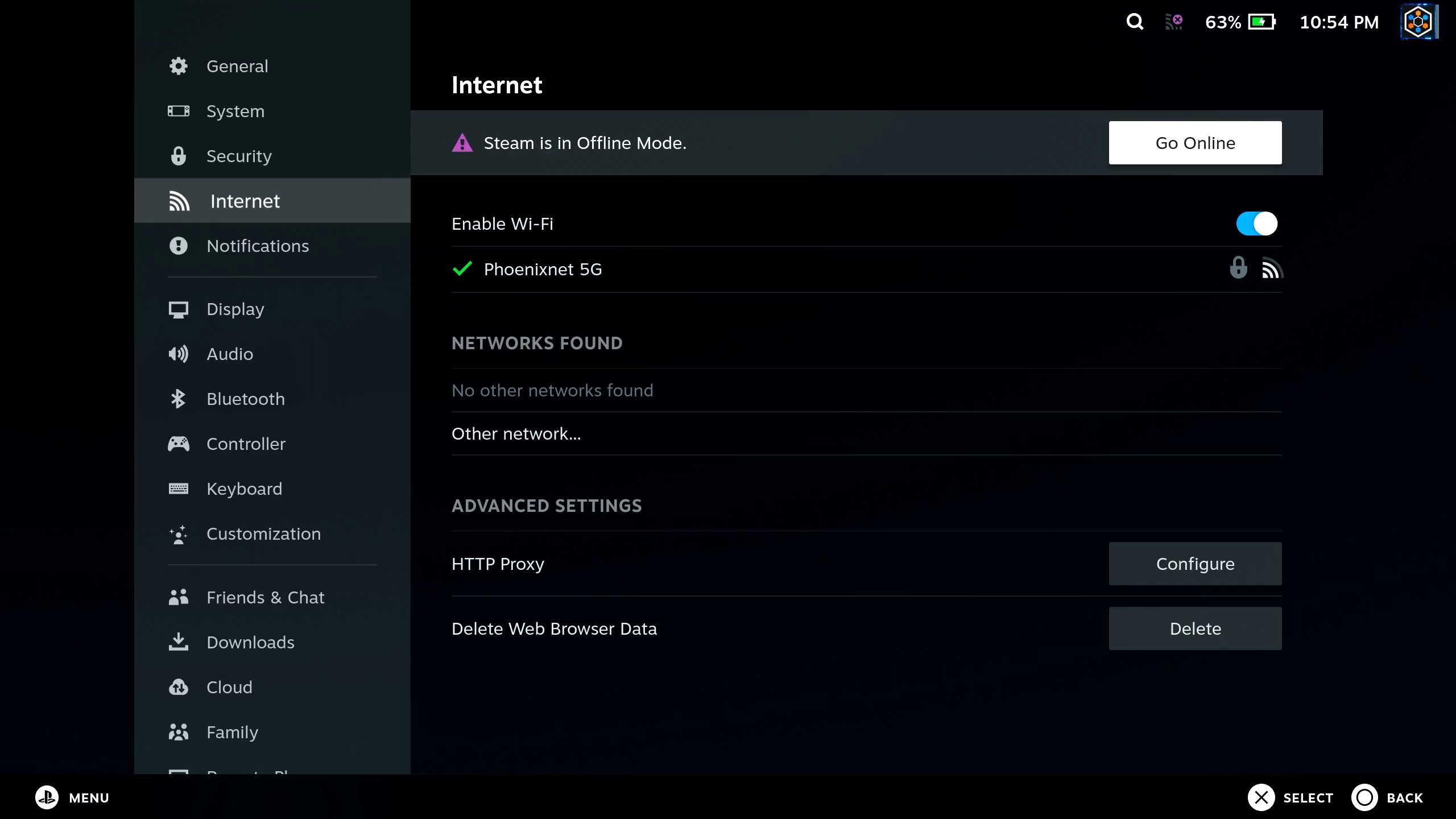This screenshot has width=1456, height=819.
Task: Click the Wi-Fi signal strength icon
Action: click(x=1272, y=268)
